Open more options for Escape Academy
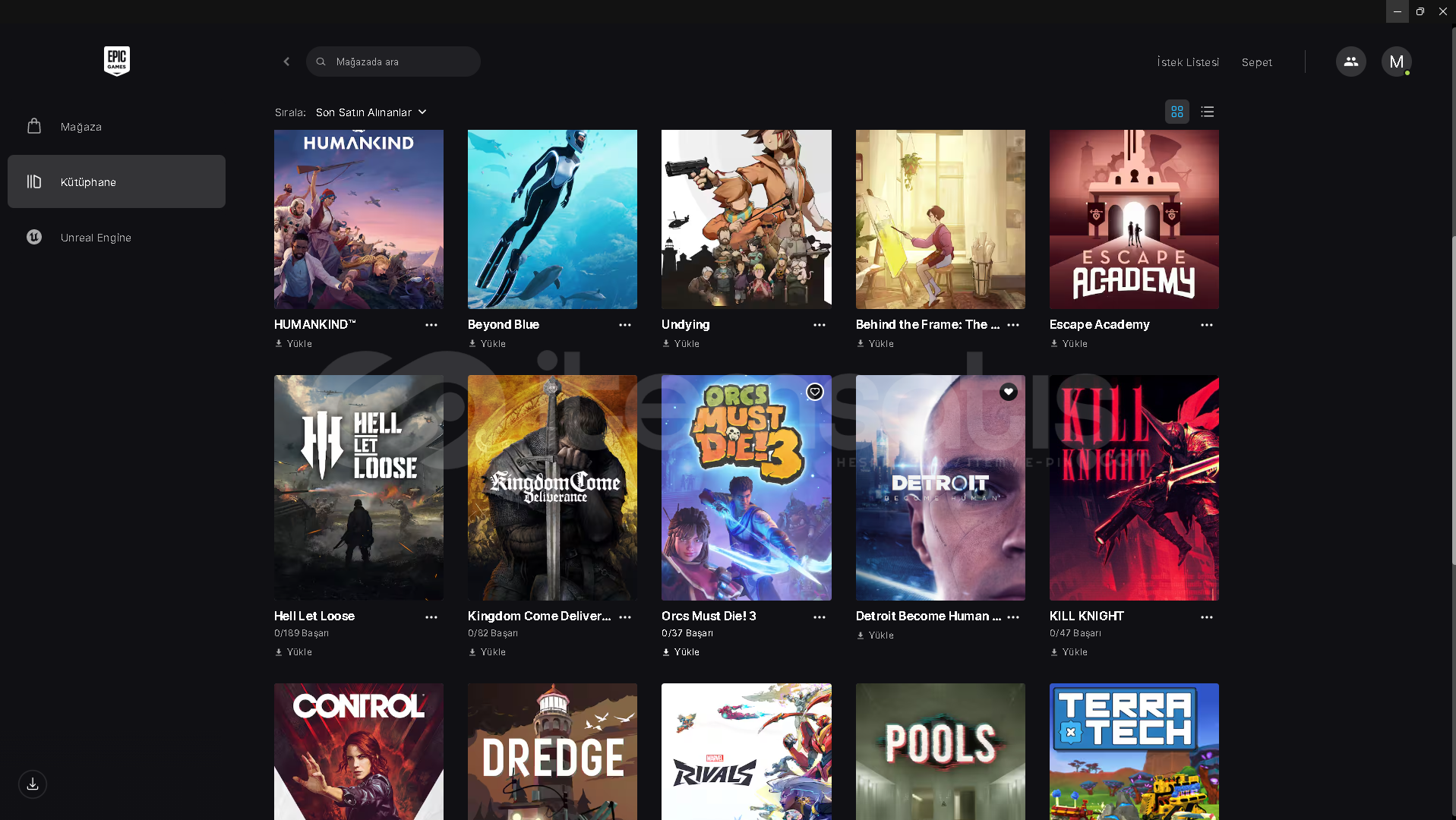This screenshot has width=1456, height=820. [1207, 325]
